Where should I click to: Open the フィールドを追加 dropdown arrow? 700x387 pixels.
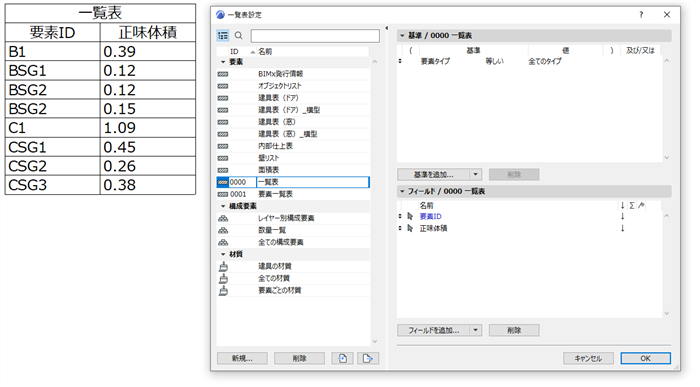click(x=475, y=330)
